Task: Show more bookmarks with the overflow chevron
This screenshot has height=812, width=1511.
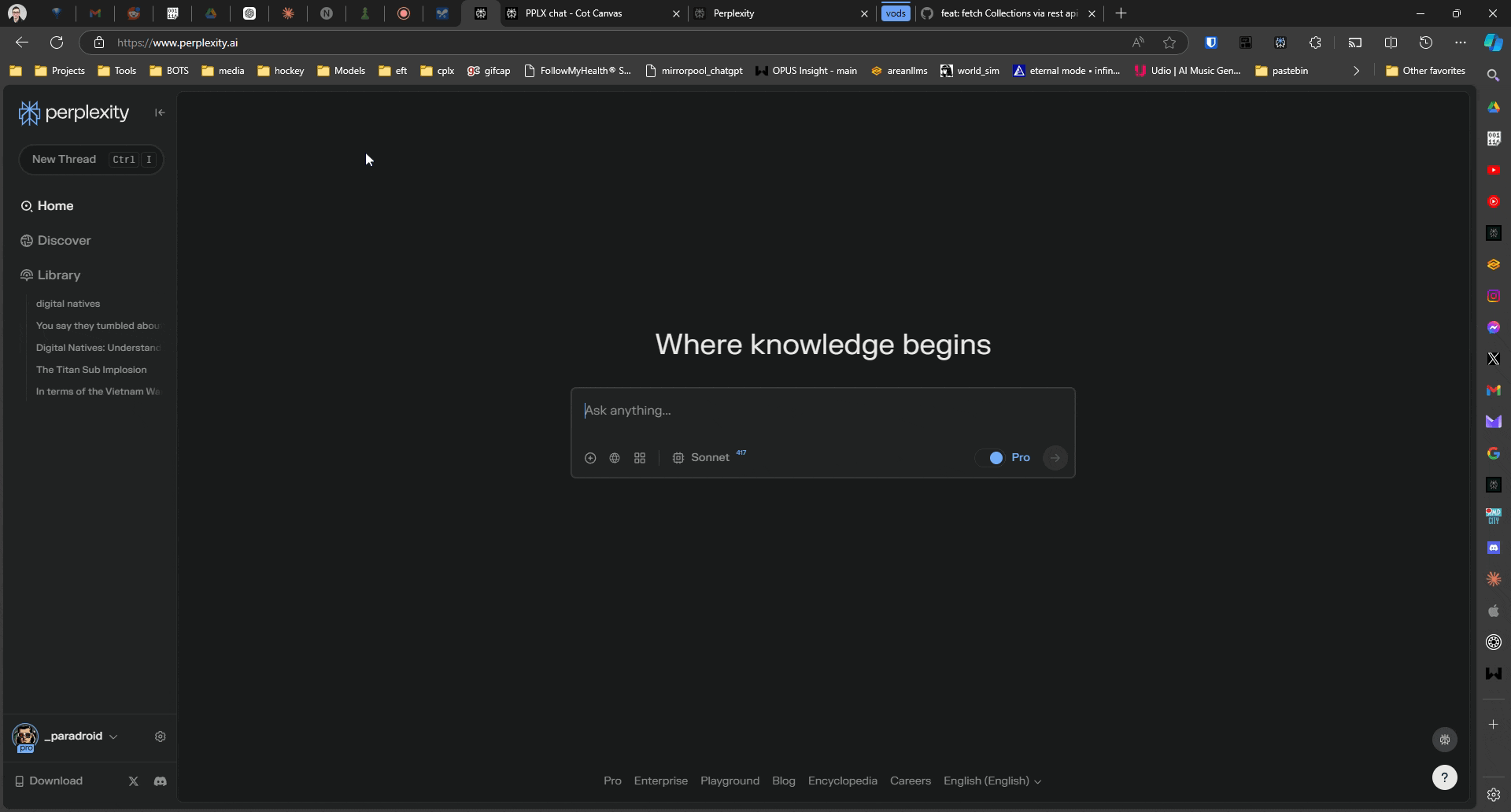Action: pos(1356,71)
